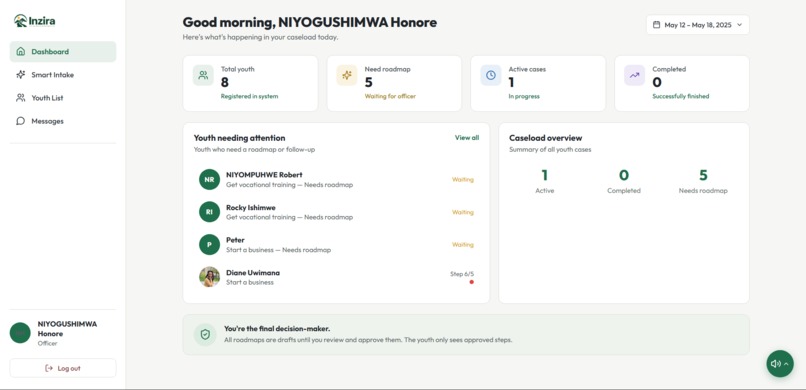Click the Waiting for officer label
This screenshot has height=390, width=806.
click(x=390, y=96)
